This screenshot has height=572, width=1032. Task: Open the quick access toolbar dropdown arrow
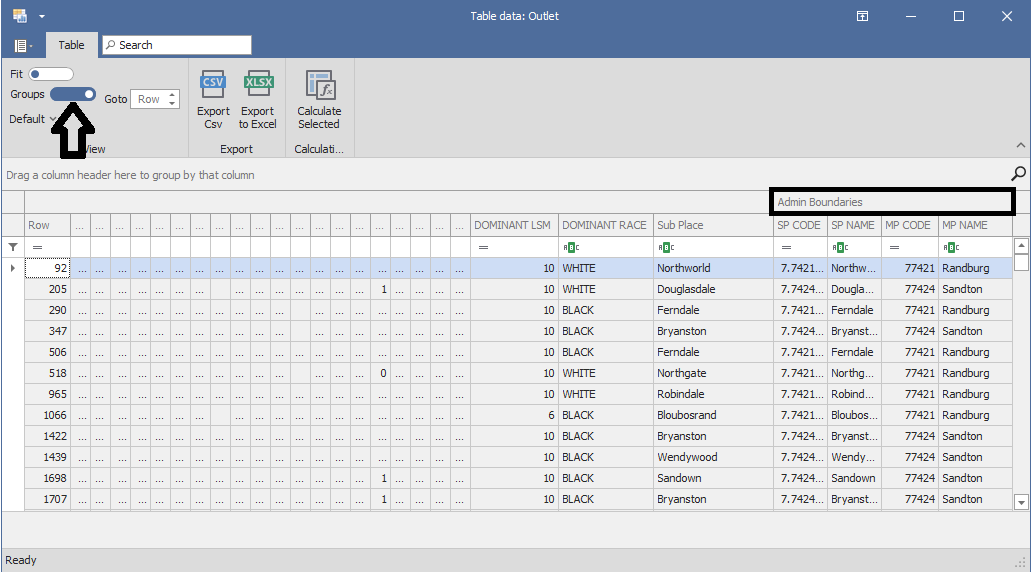42,17
